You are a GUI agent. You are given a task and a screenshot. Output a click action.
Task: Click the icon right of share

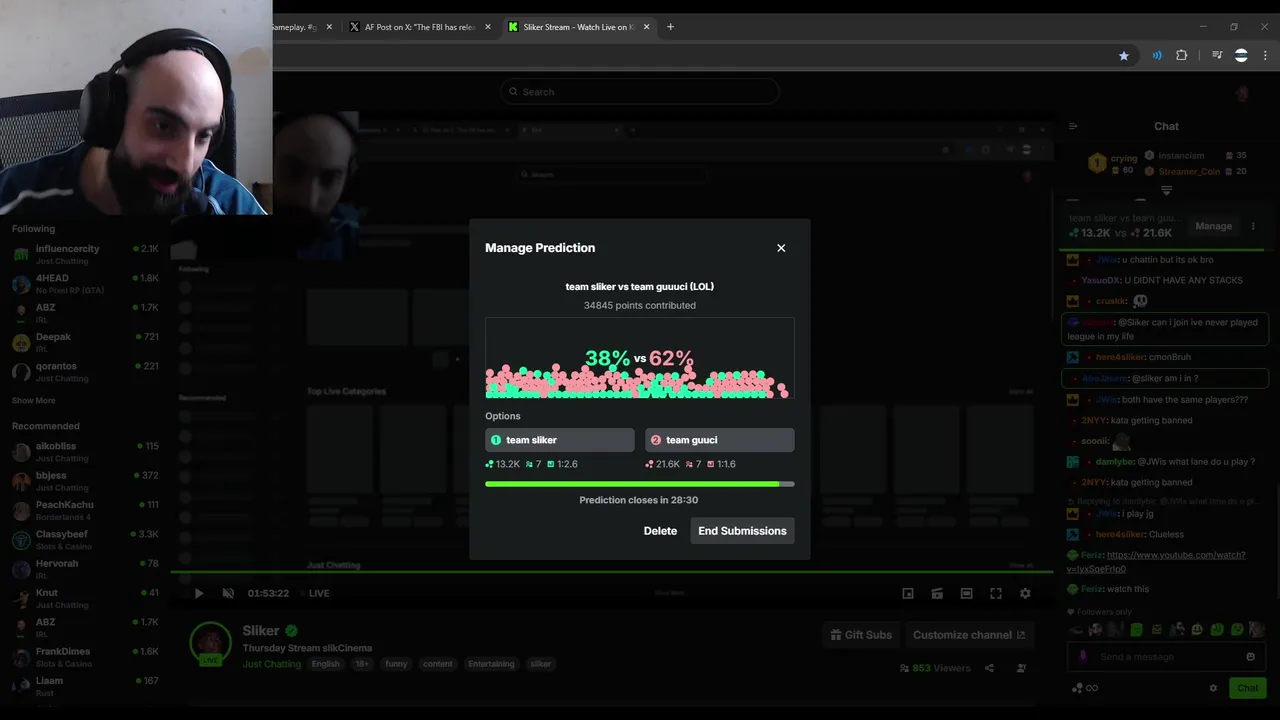click(x=1021, y=668)
